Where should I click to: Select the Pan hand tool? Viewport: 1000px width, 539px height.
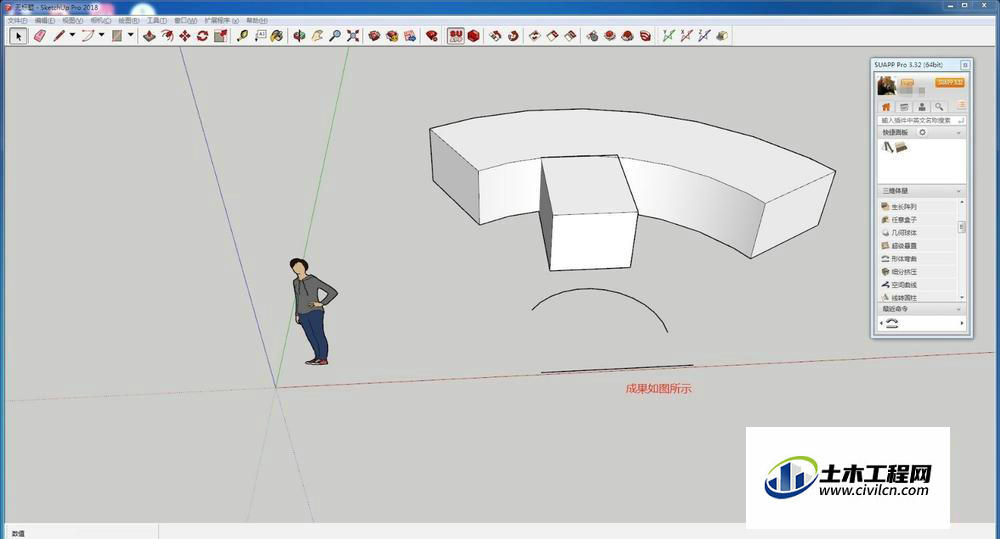point(317,36)
